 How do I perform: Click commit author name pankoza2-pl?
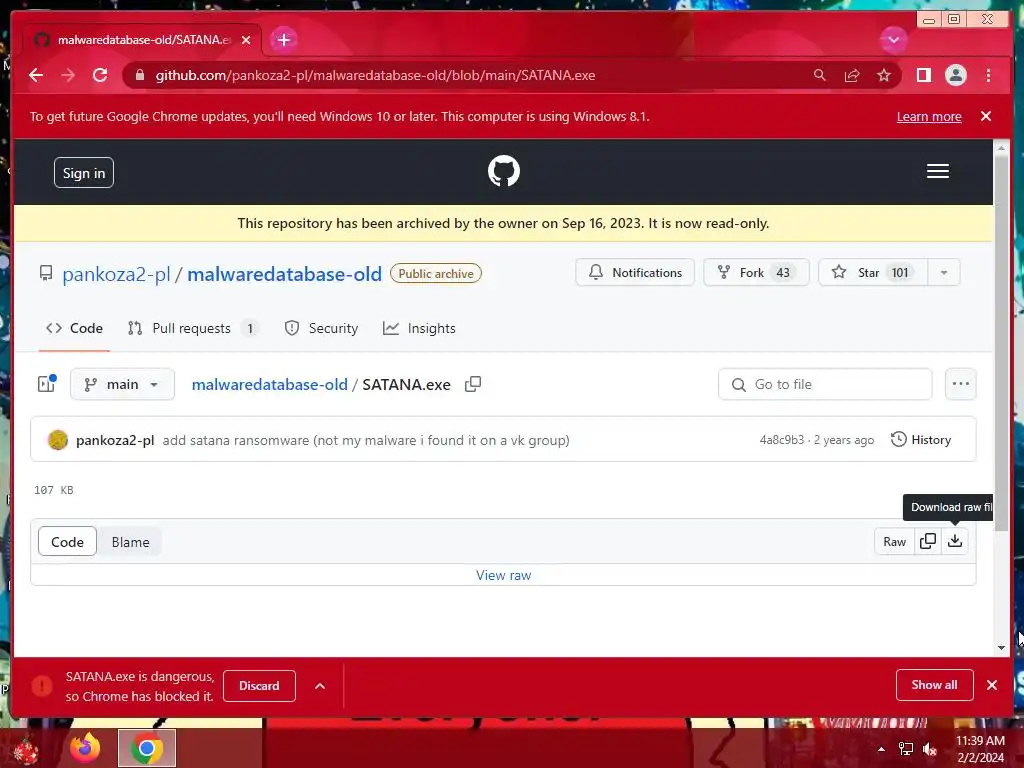pyautogui.click(x=115, y=440)
